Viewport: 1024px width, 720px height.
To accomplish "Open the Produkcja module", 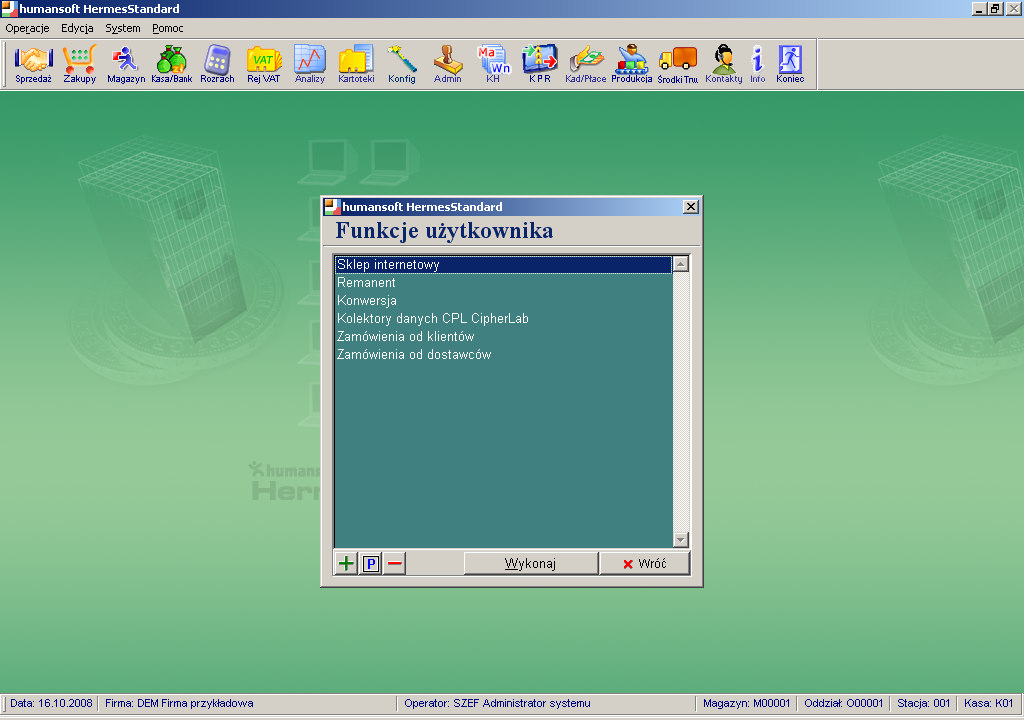I will tap(632, 64).
